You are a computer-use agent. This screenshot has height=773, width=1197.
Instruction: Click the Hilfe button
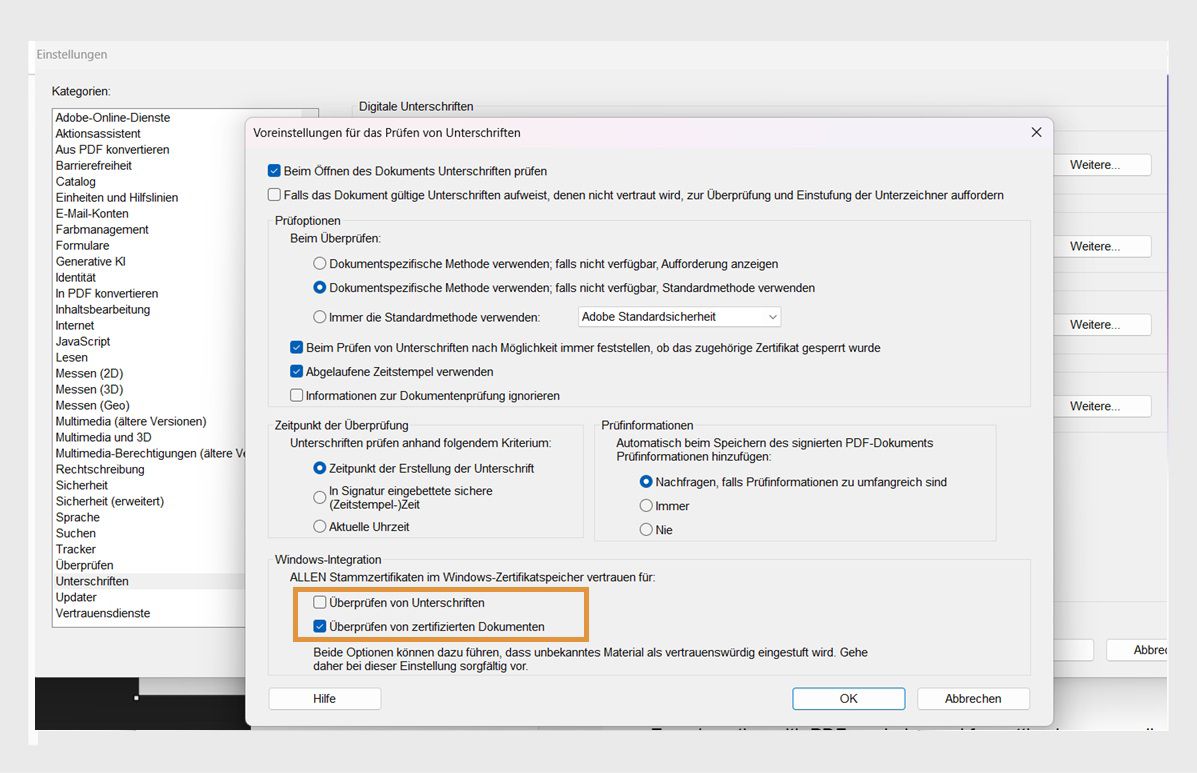pyautogui.click(x=324, y=698)
